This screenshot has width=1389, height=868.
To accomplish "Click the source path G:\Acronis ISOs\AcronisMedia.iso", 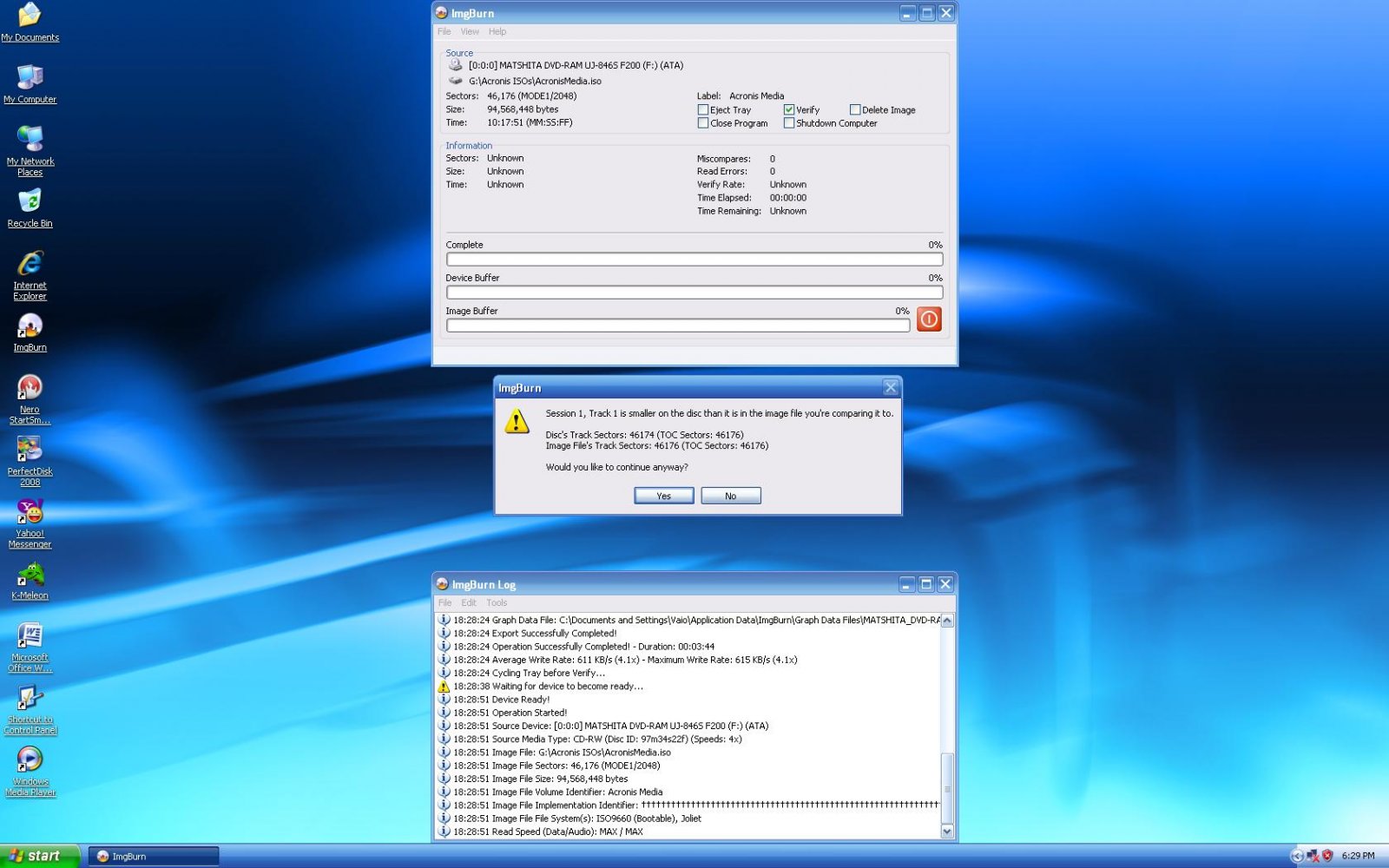I will pyautogui.click(x=536, y=81).
